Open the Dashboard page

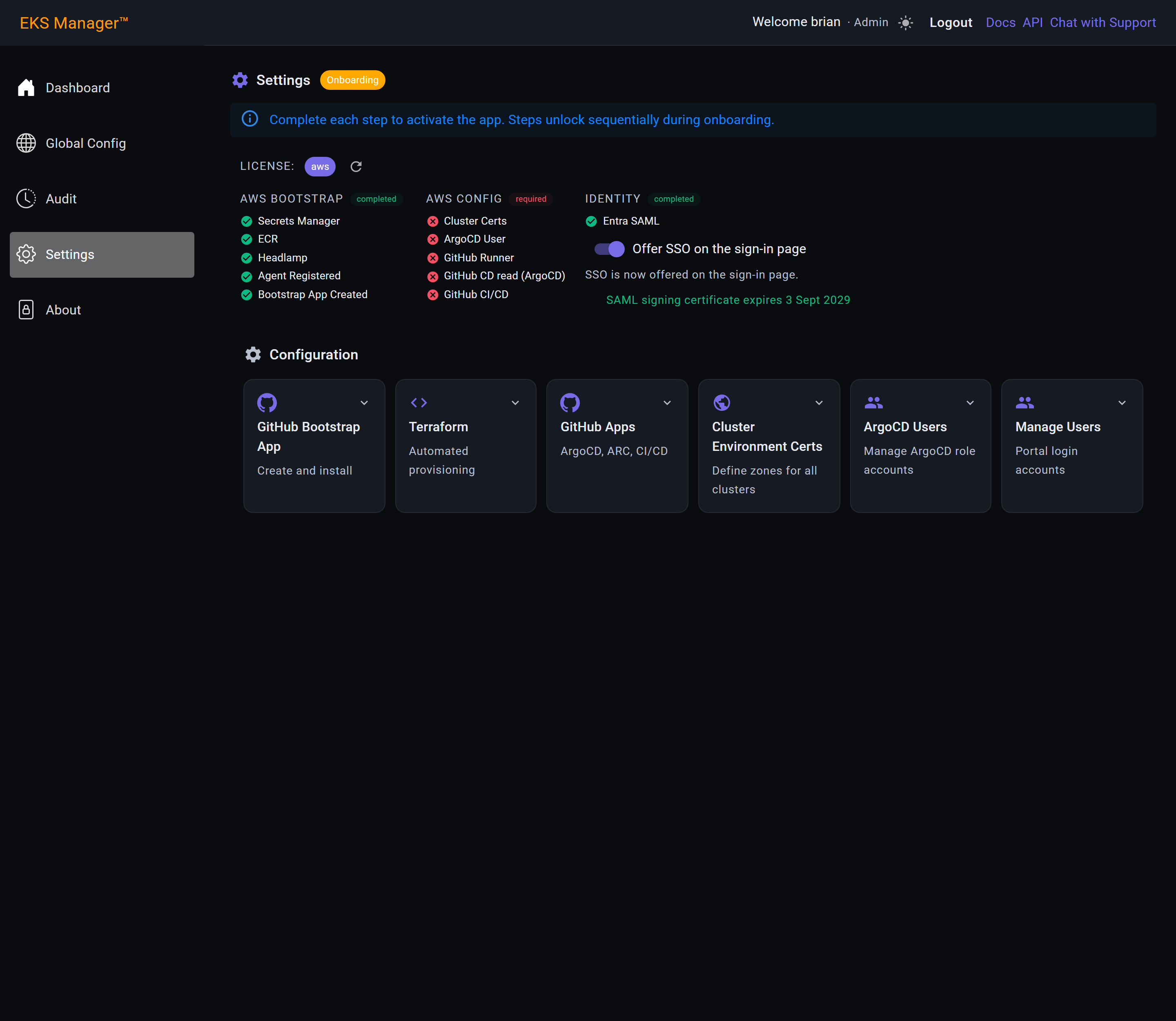pos(102,88)
